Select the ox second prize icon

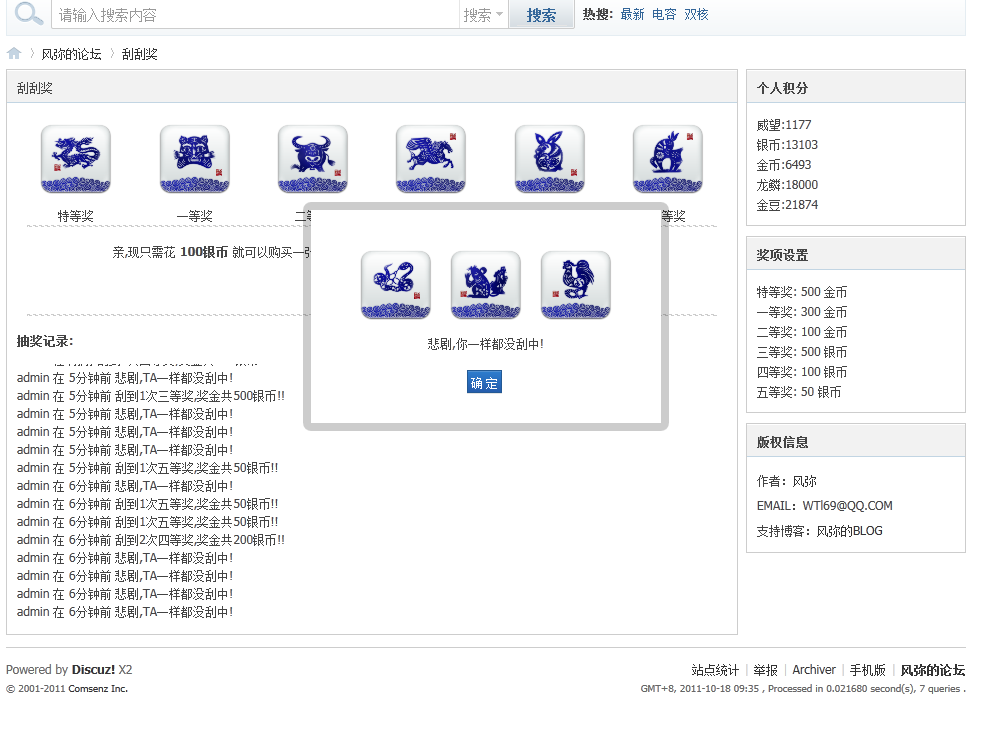coord(312,159)
